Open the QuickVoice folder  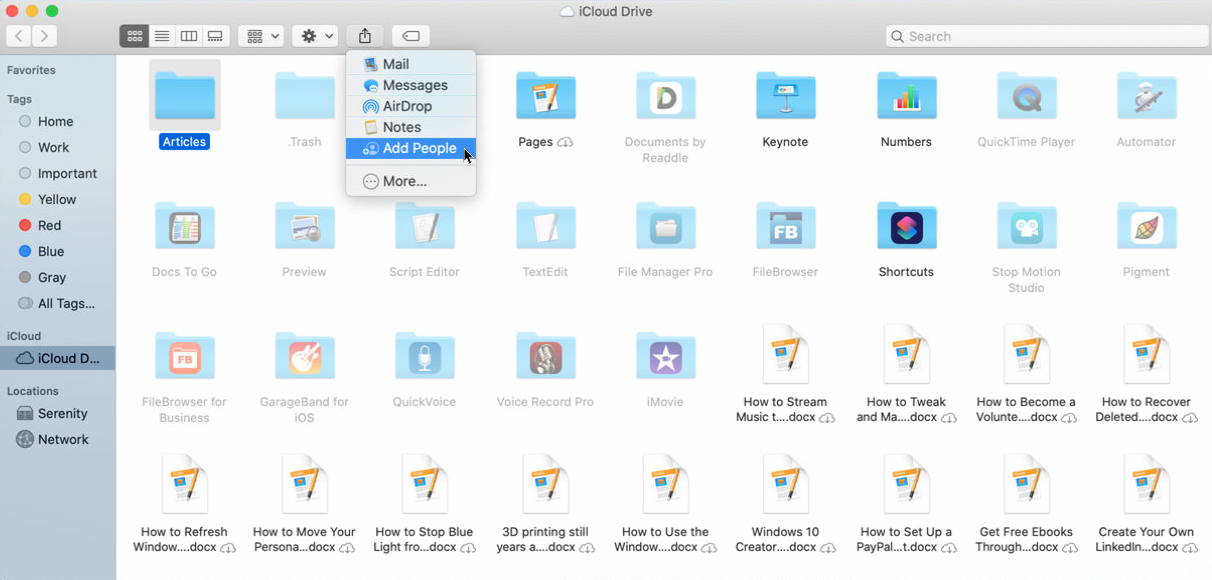pos(425,356)
